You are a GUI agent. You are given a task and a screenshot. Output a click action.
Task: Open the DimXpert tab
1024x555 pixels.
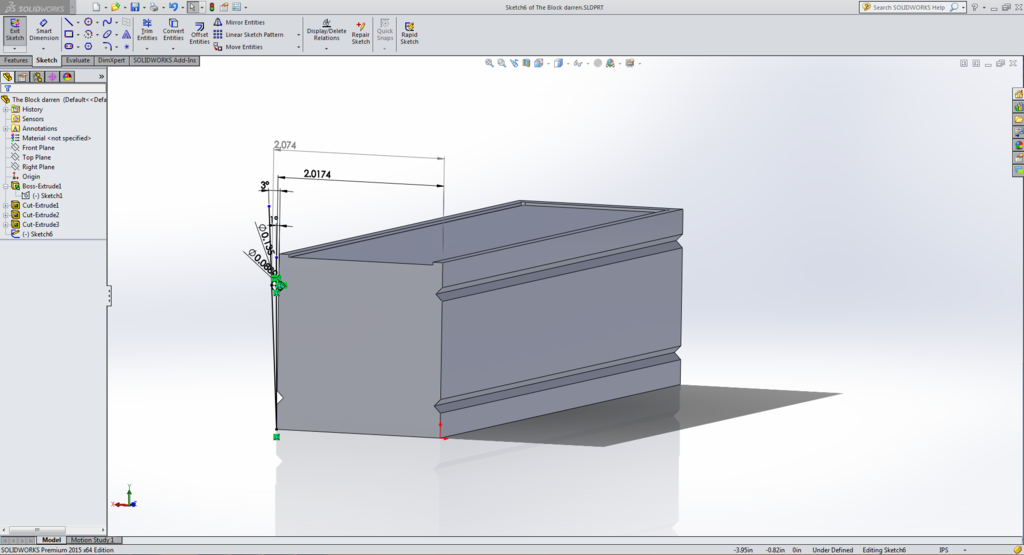point(112,61)
